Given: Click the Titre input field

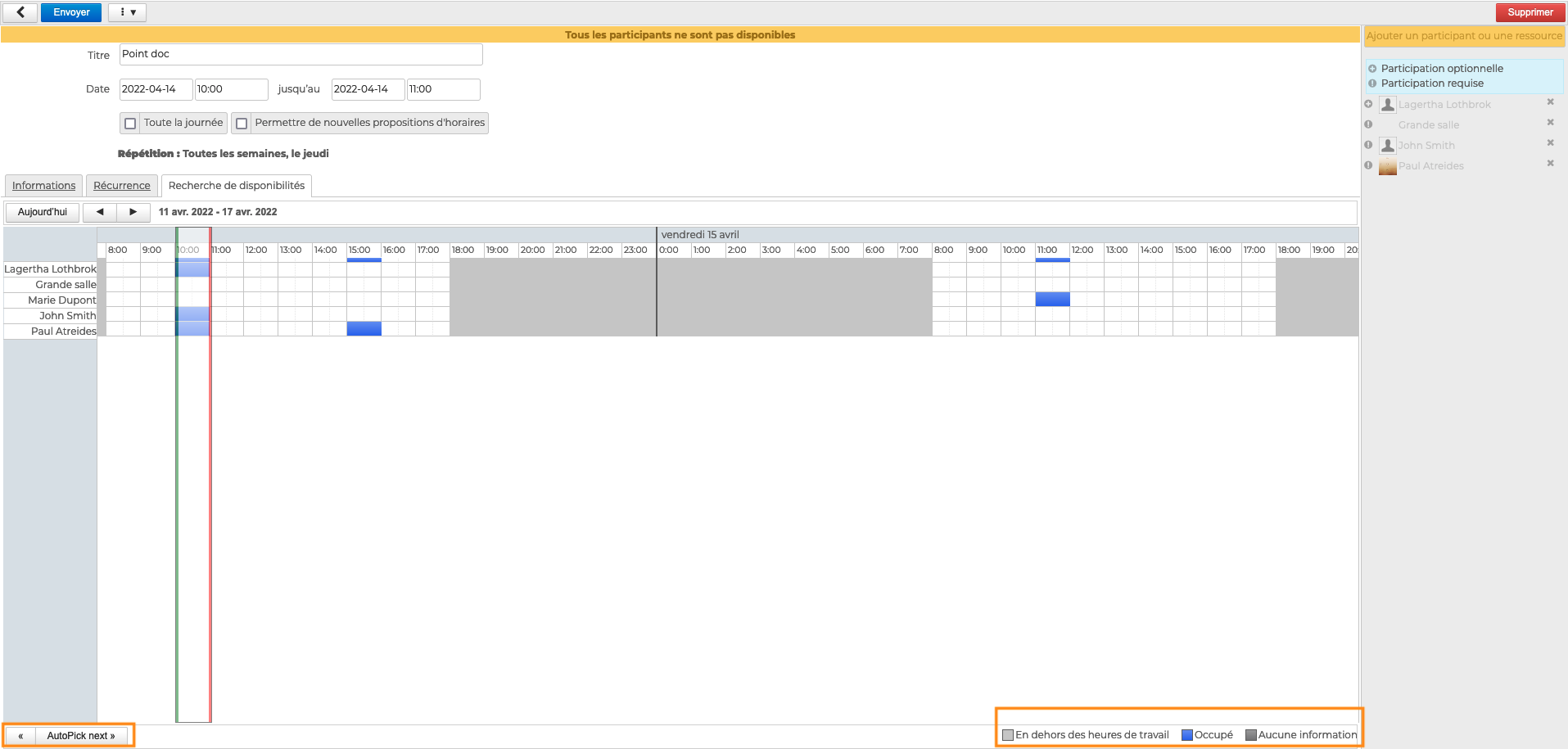Looking at the screenshot, I should click(x=300, y=54).
